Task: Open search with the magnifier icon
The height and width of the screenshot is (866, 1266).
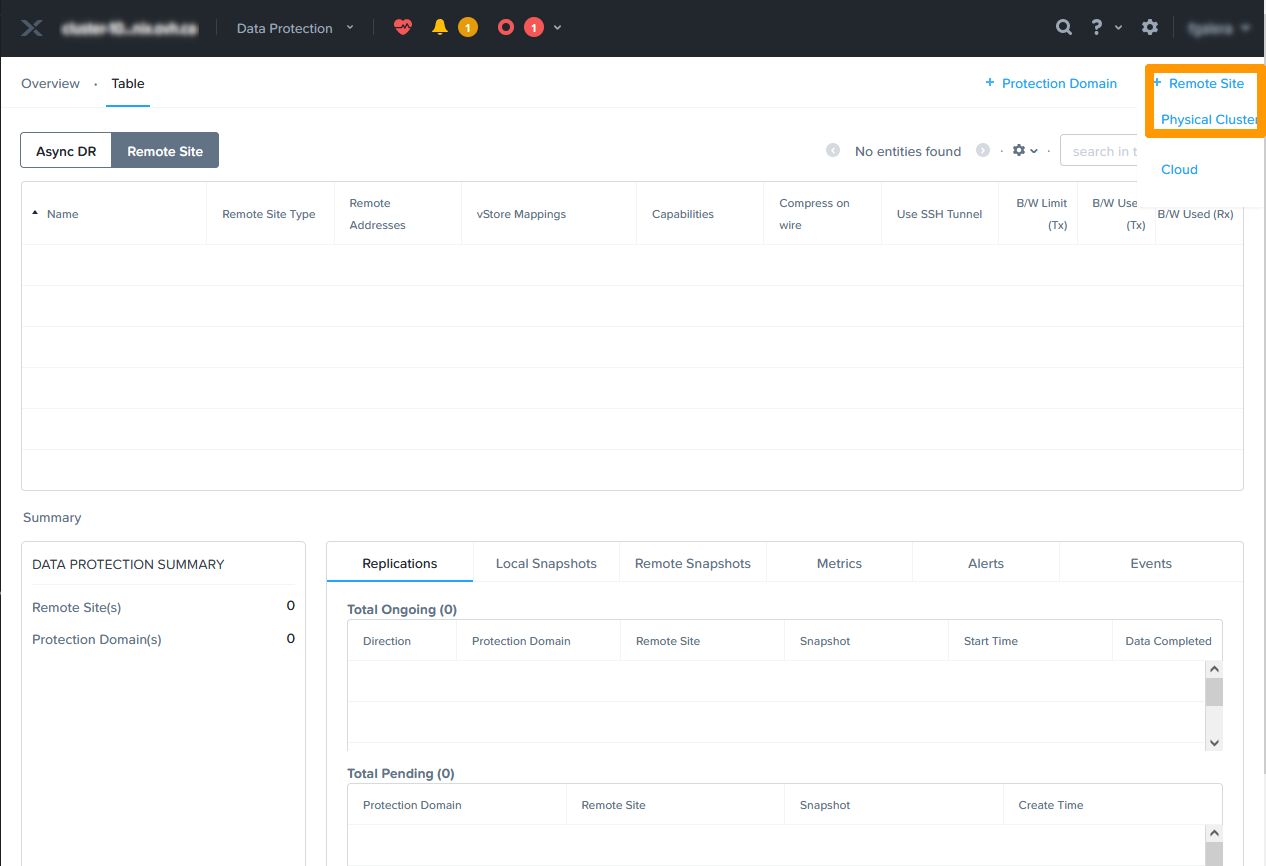Action: click(x=1064, y=28)
